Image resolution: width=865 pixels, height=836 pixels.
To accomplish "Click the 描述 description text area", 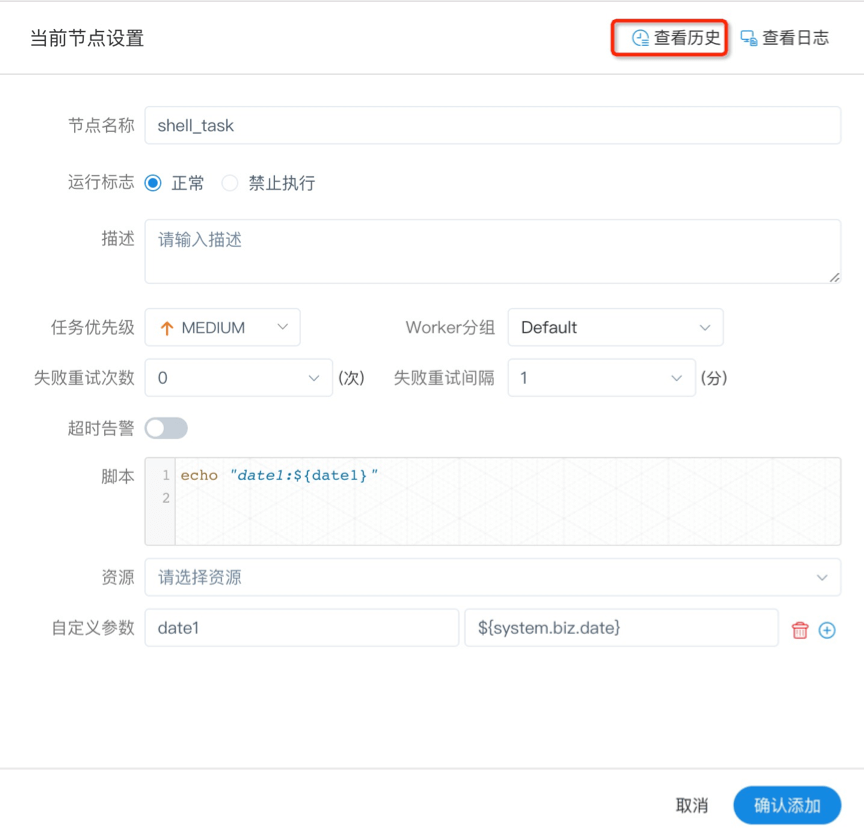I will tap(492, 251).
